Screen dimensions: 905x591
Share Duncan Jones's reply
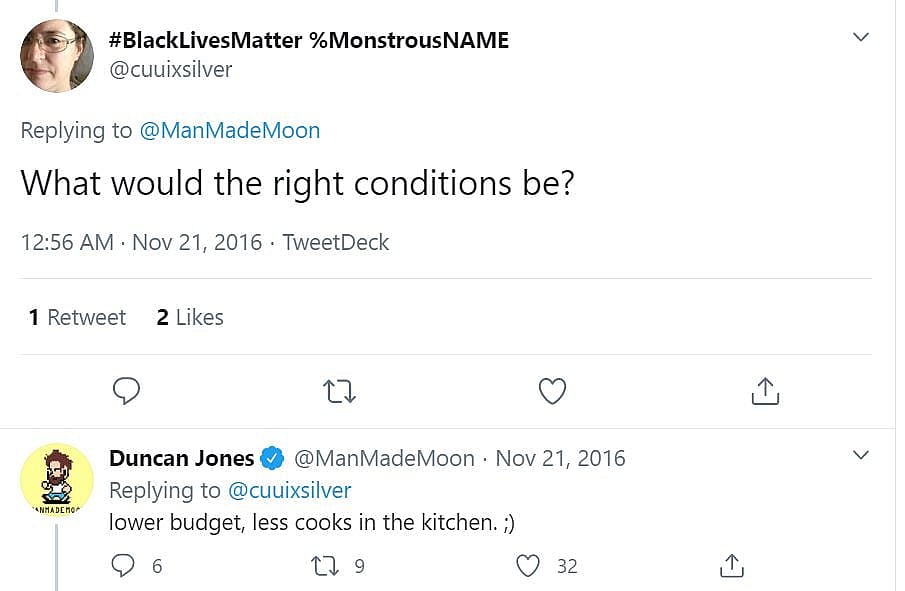pyautogui.click(x=733, y=566)
